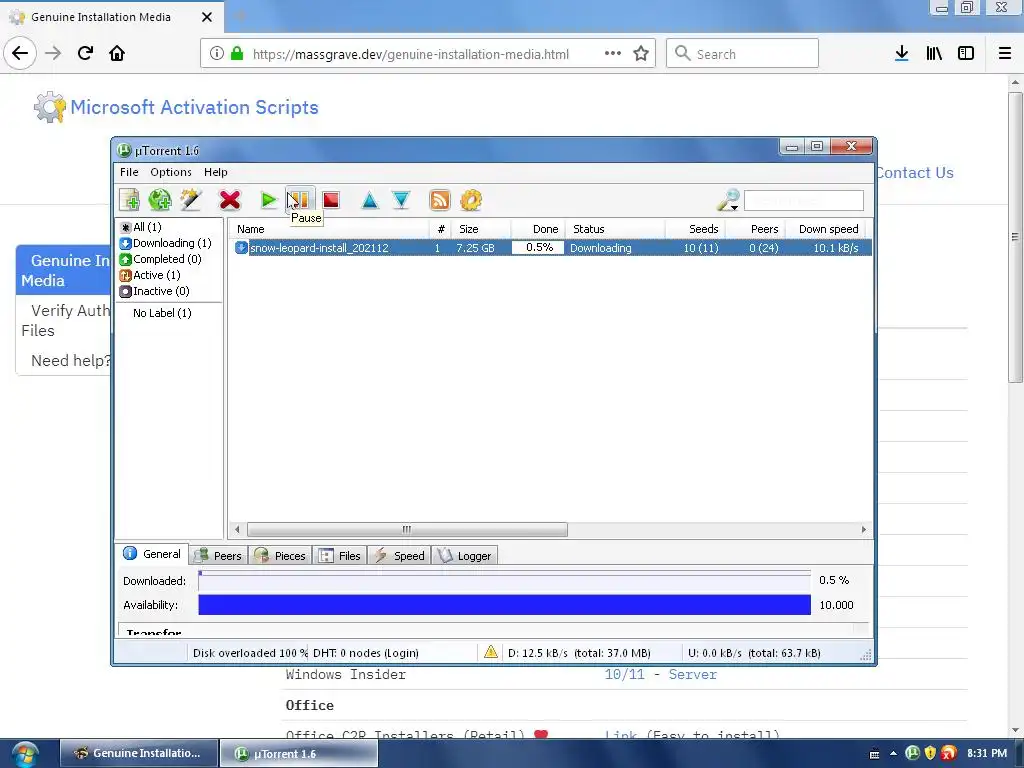This screenshot has height=768, width=1024.
Task: Switch to the Peers tab
Action: 219,556
